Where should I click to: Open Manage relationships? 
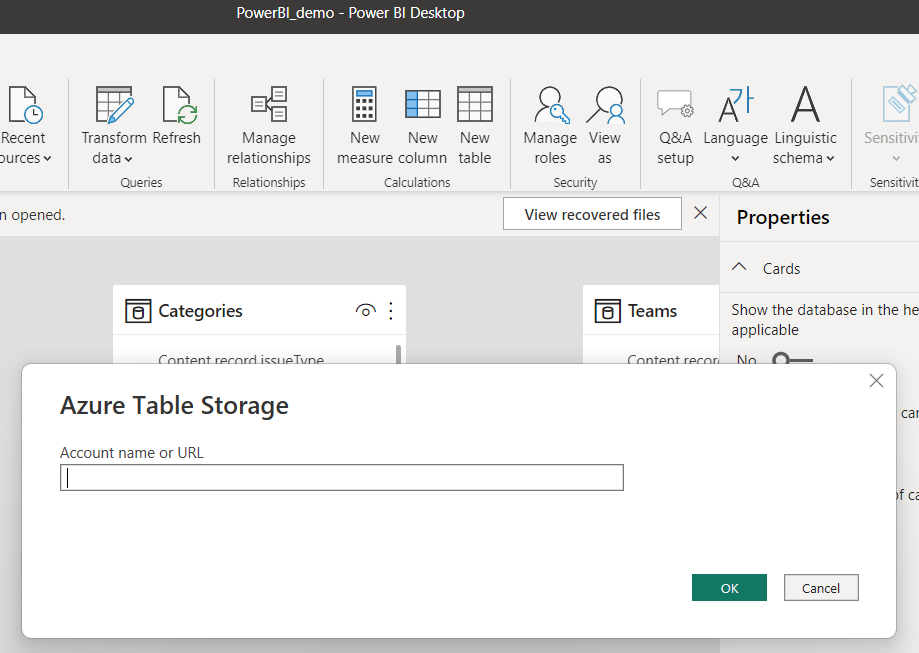click(268, 125)
